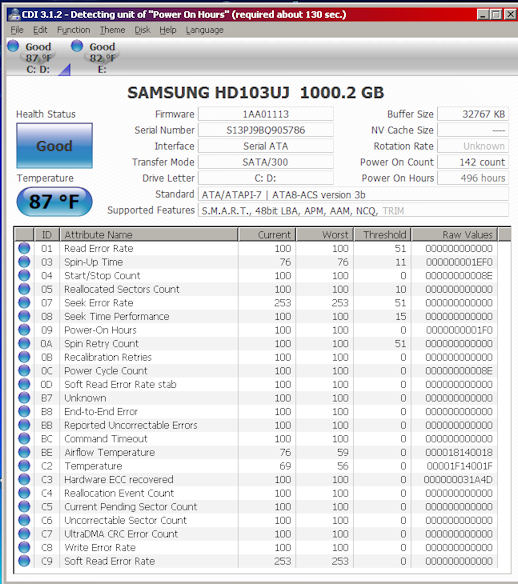Click the SAMSUNG HD103UJ model title
Image resolution: width=518 pixels, height=584 pixels.
255,93
